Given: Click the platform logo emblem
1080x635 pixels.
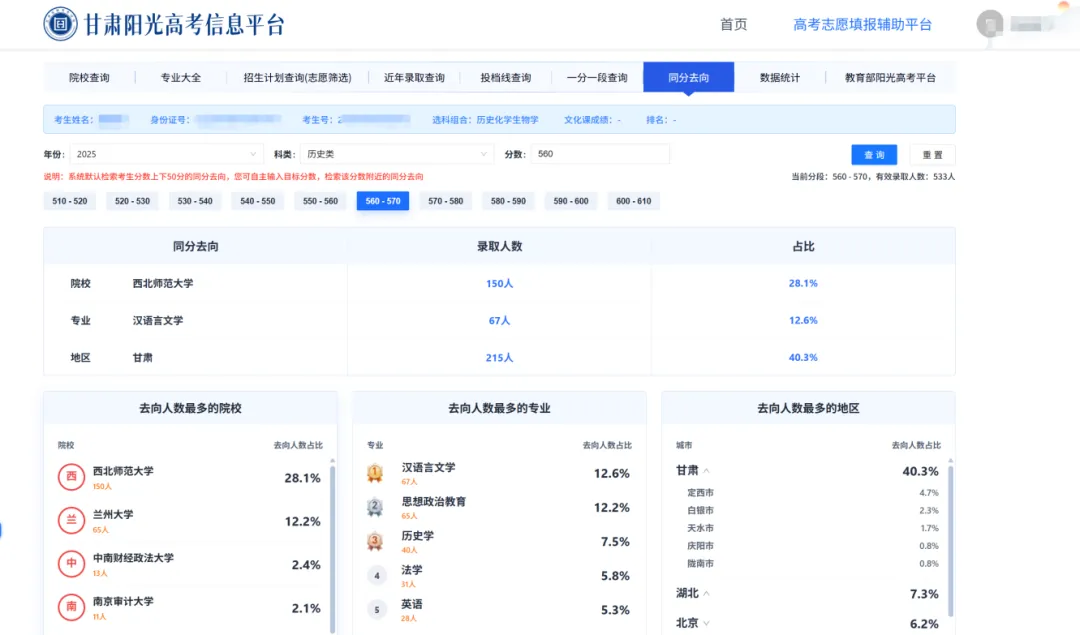Looking at the screenshot, I should point(60,24).
